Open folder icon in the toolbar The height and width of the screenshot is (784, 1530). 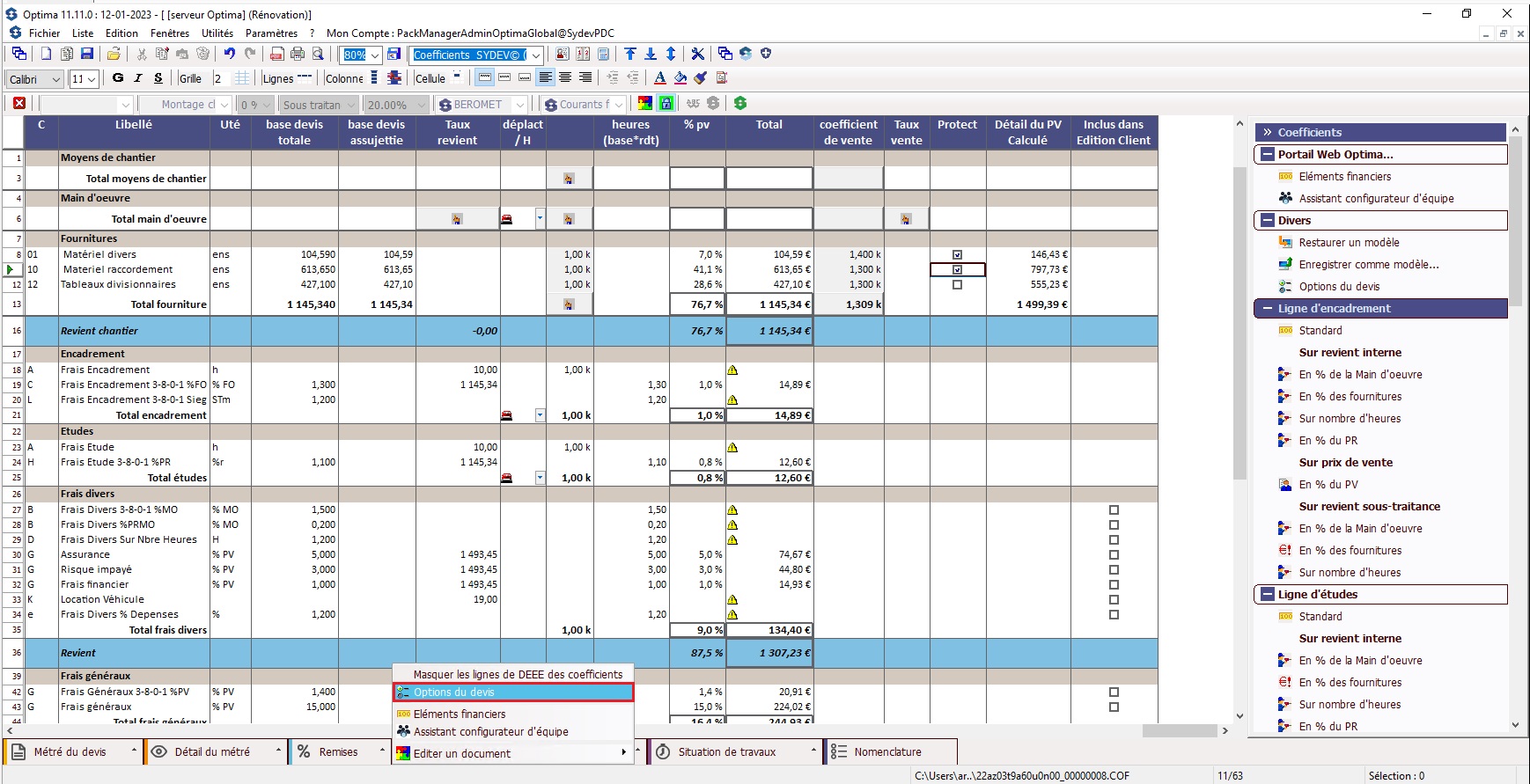[x=114, y=54]
